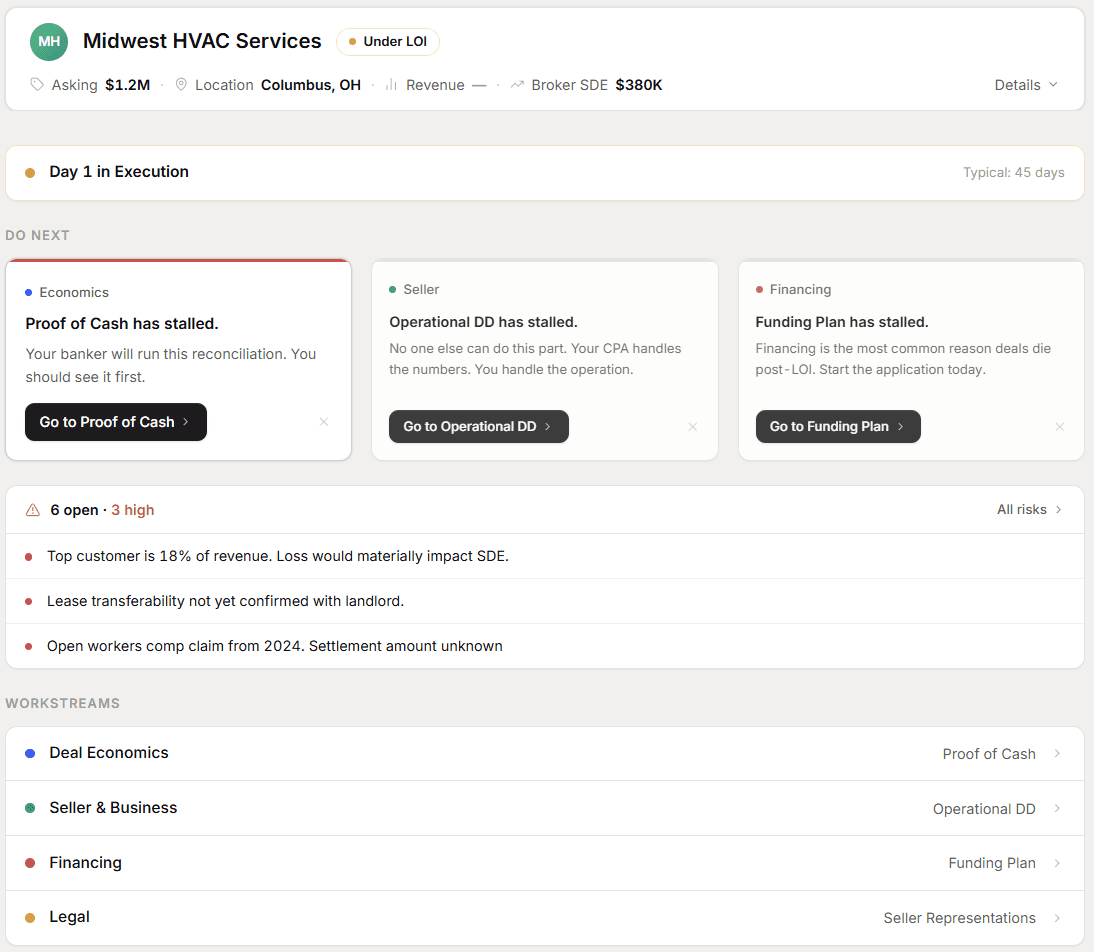Select the lease transferability risk

(x=545, y=601)
